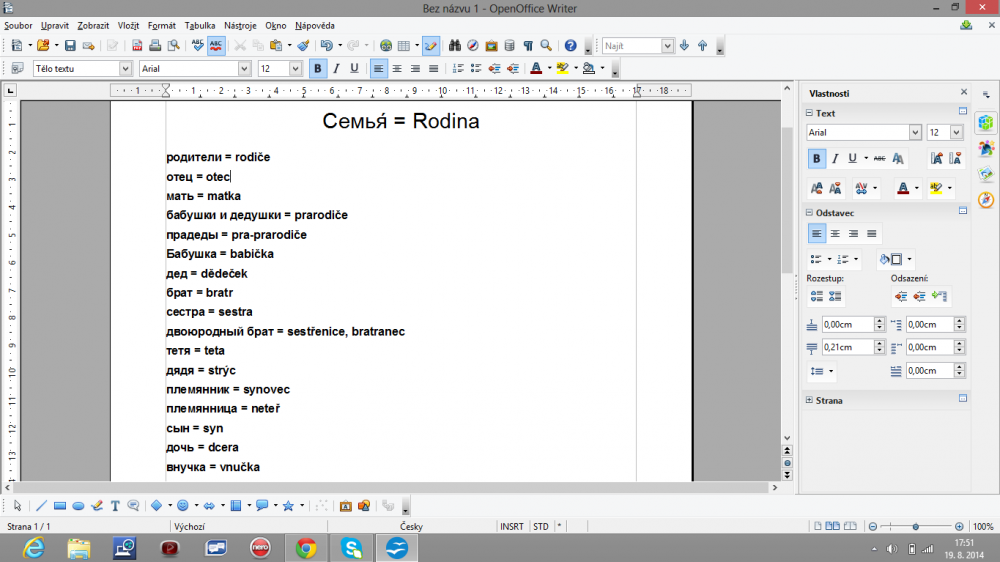This screenshot has width=1000, height=562.
Task: Toggle Bold in formatting toolbar
Action: pyautogui.click(x=318, y=68)
